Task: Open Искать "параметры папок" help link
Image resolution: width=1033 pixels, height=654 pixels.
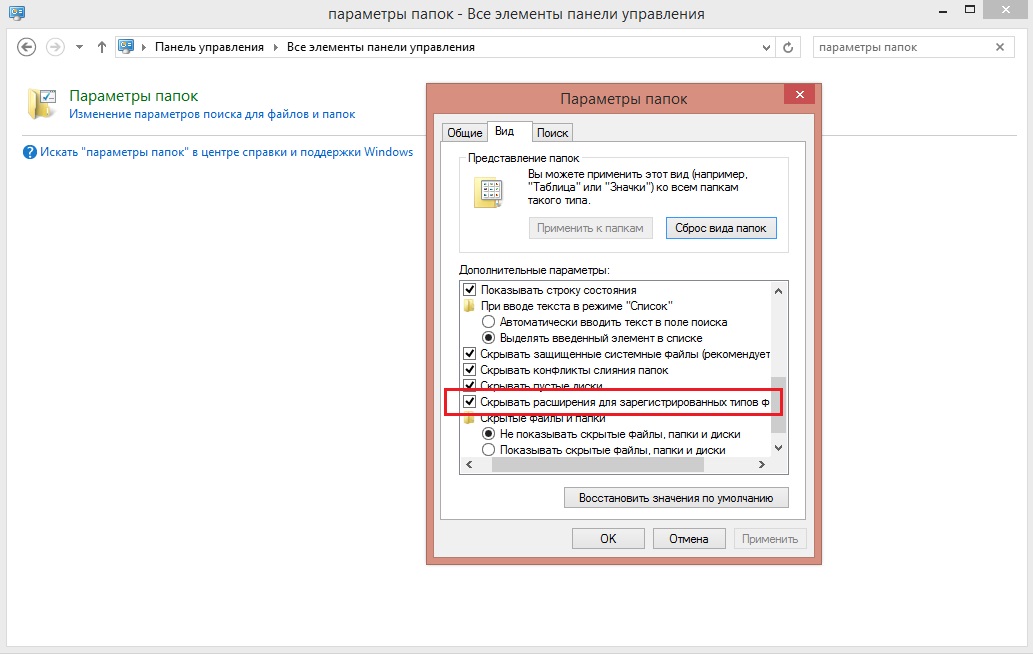Action: [227, 152]
